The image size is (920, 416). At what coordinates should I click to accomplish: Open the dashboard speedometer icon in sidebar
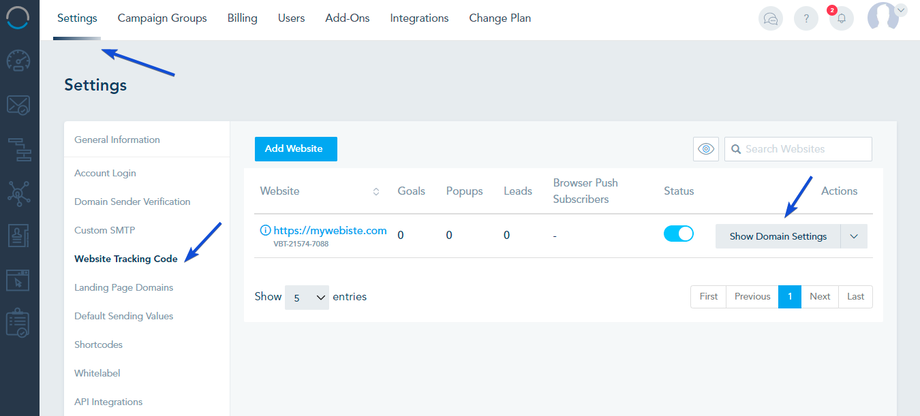point(19,61)
